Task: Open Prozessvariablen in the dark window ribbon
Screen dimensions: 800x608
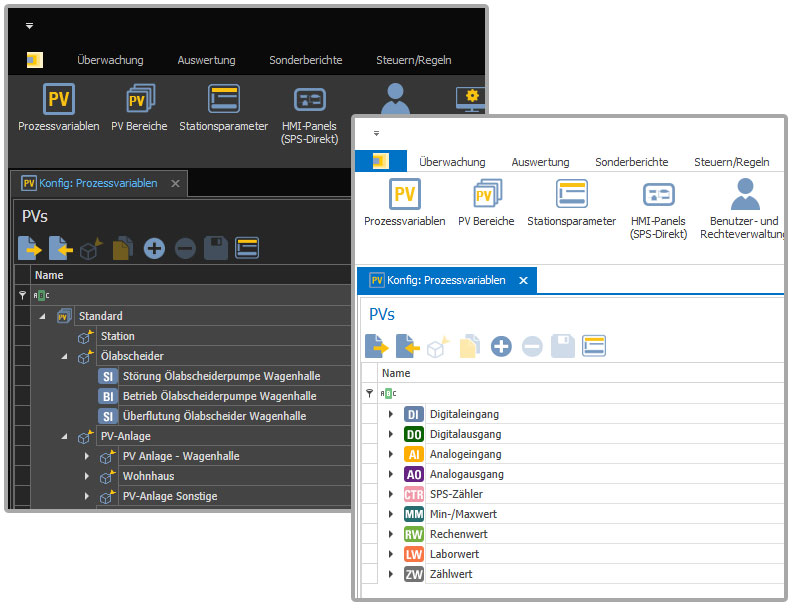Action: tap(59, 107)
